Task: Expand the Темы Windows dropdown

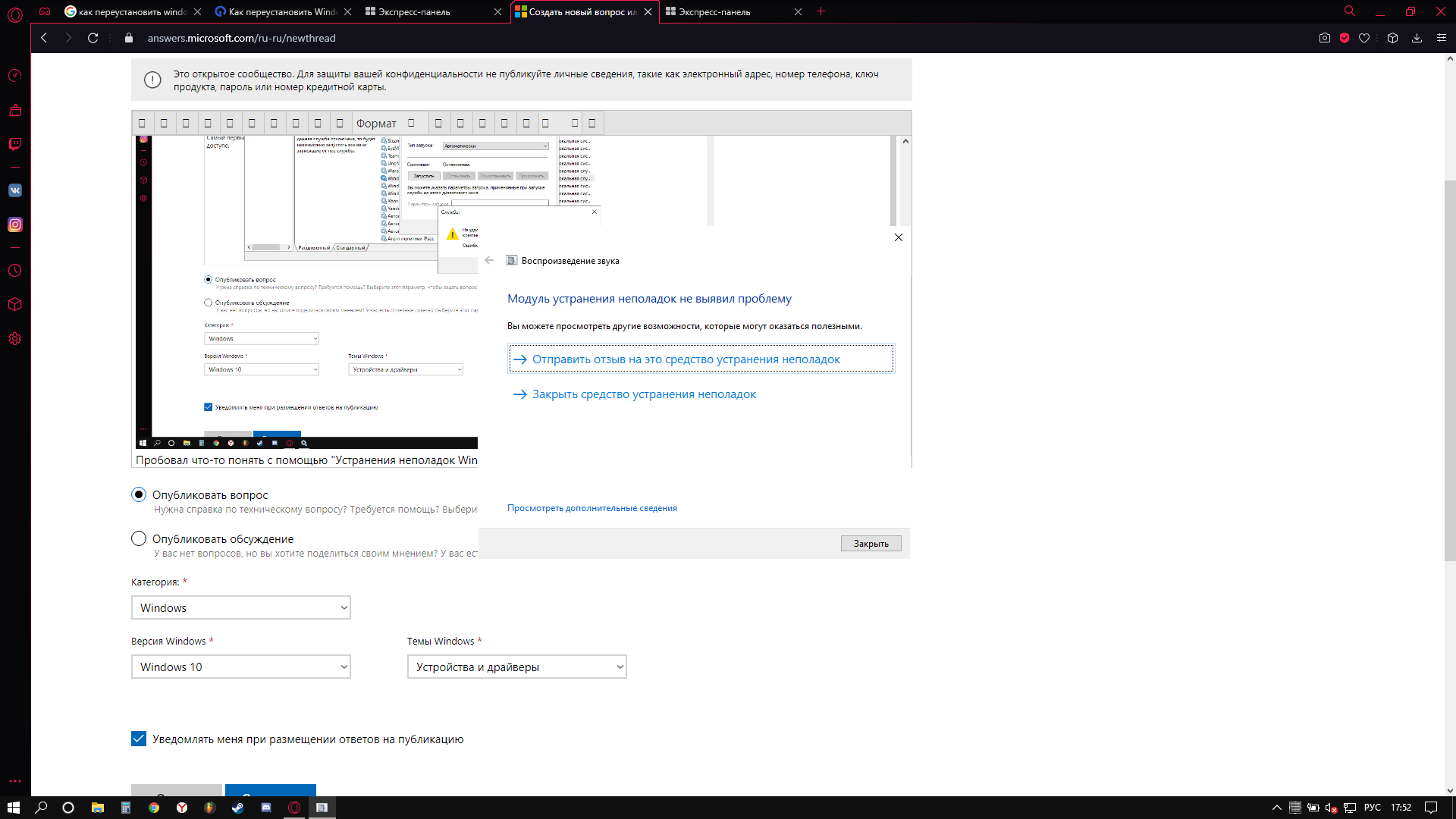Action: [517, 667]
